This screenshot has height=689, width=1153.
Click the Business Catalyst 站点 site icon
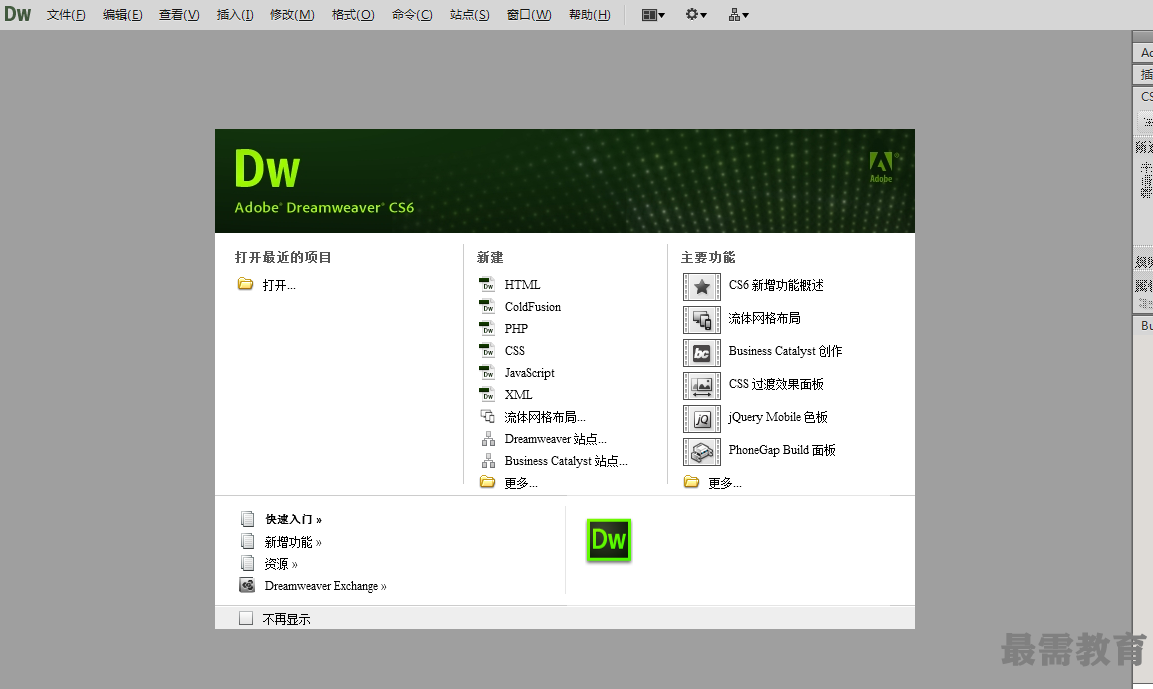click(x=488, y=461)
